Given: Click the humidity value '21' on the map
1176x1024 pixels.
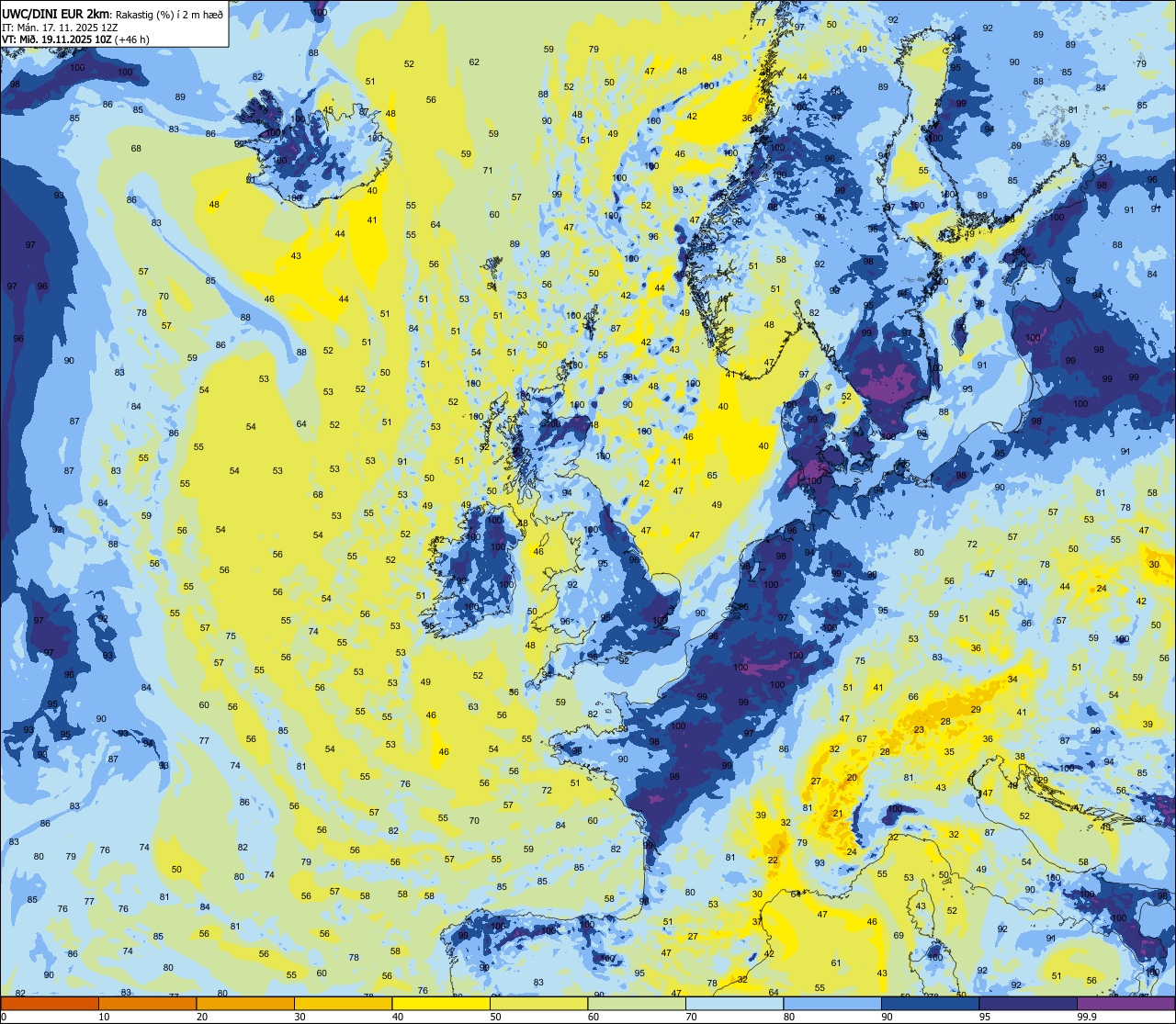Looking at the screenshot, I should (x=838, y=814).
